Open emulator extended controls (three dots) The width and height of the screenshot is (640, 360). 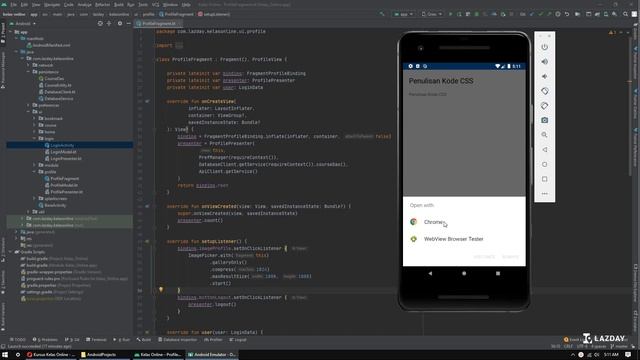544,194
